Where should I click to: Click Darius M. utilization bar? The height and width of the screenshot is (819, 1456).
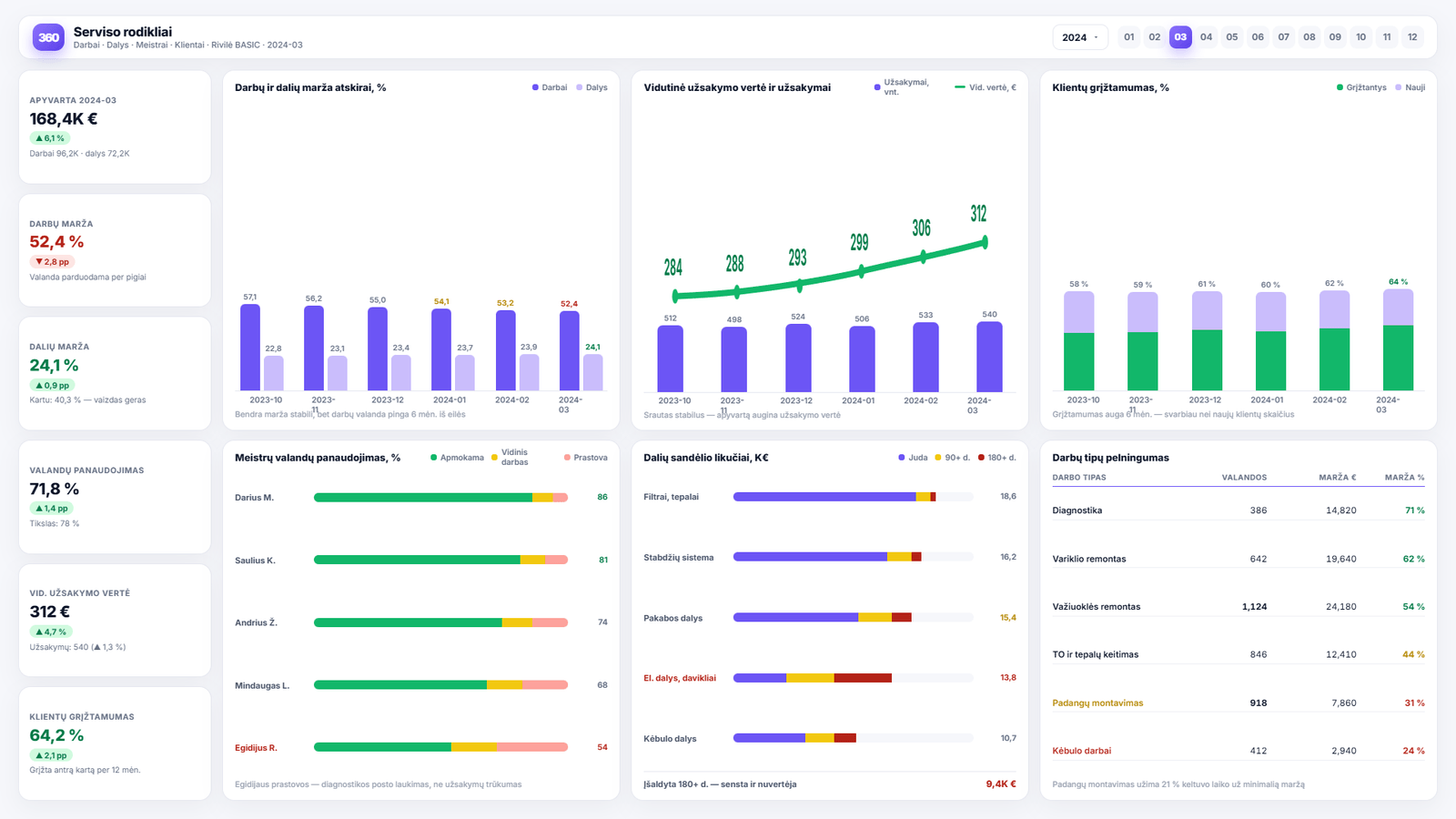pyautogui.click(x=440, y=498)
